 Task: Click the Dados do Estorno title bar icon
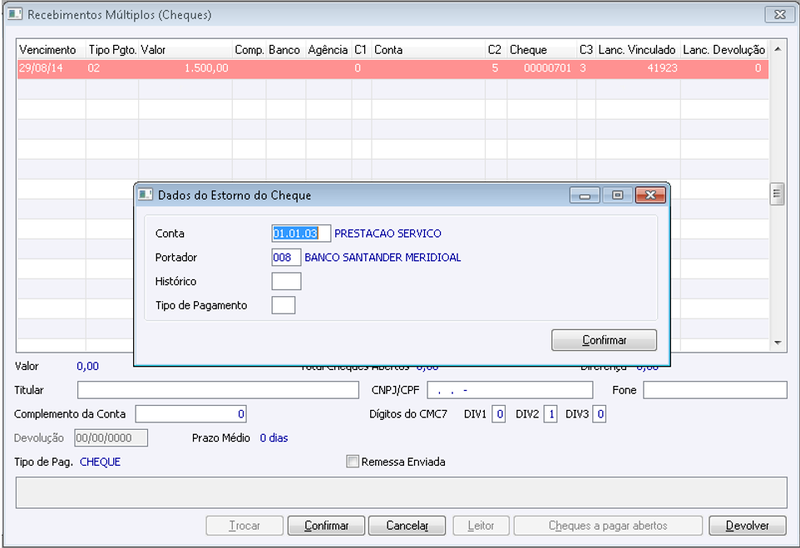click(145, 195)
